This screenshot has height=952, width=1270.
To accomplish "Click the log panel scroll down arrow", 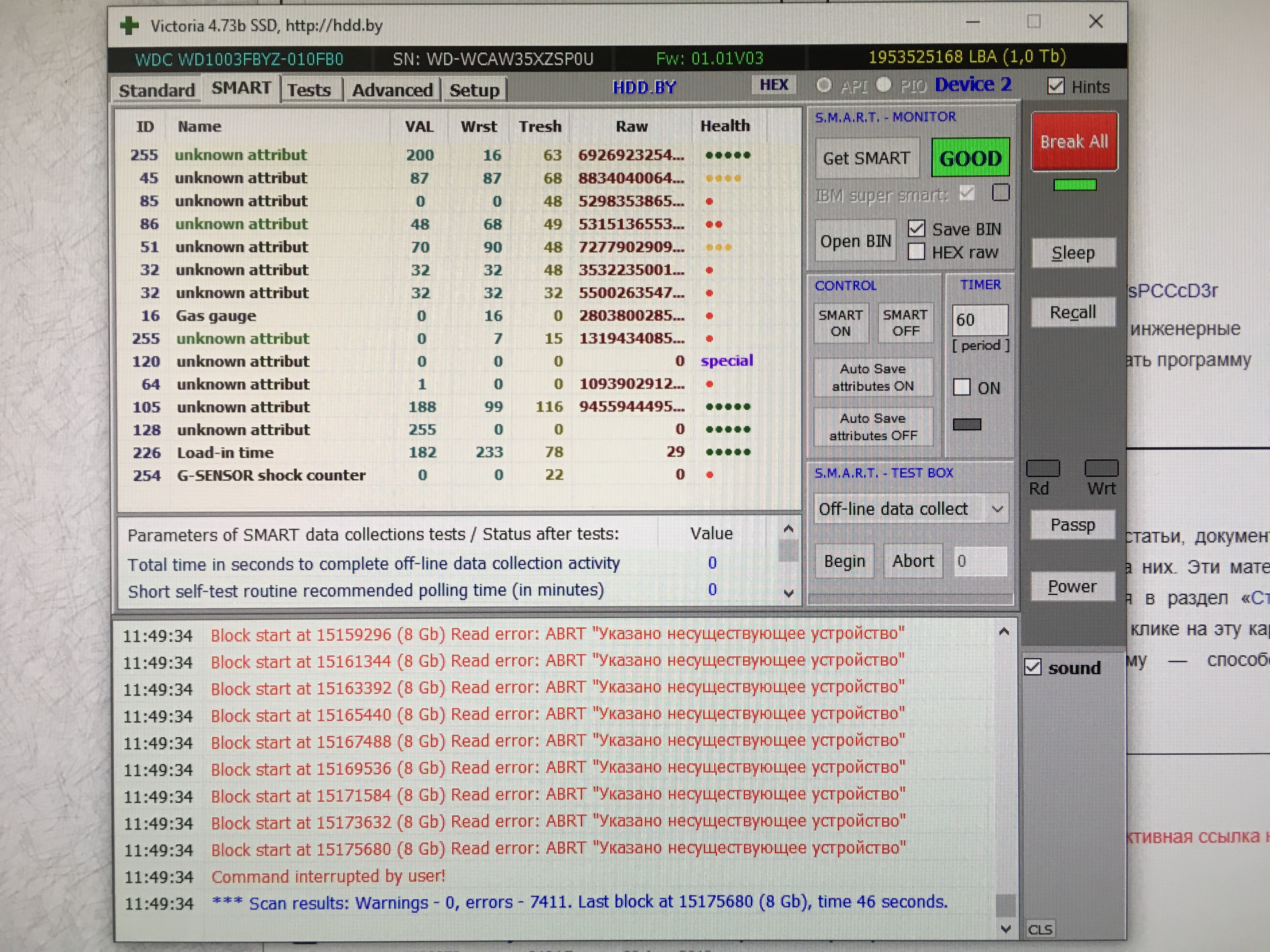I will [x=1005, y=928].
